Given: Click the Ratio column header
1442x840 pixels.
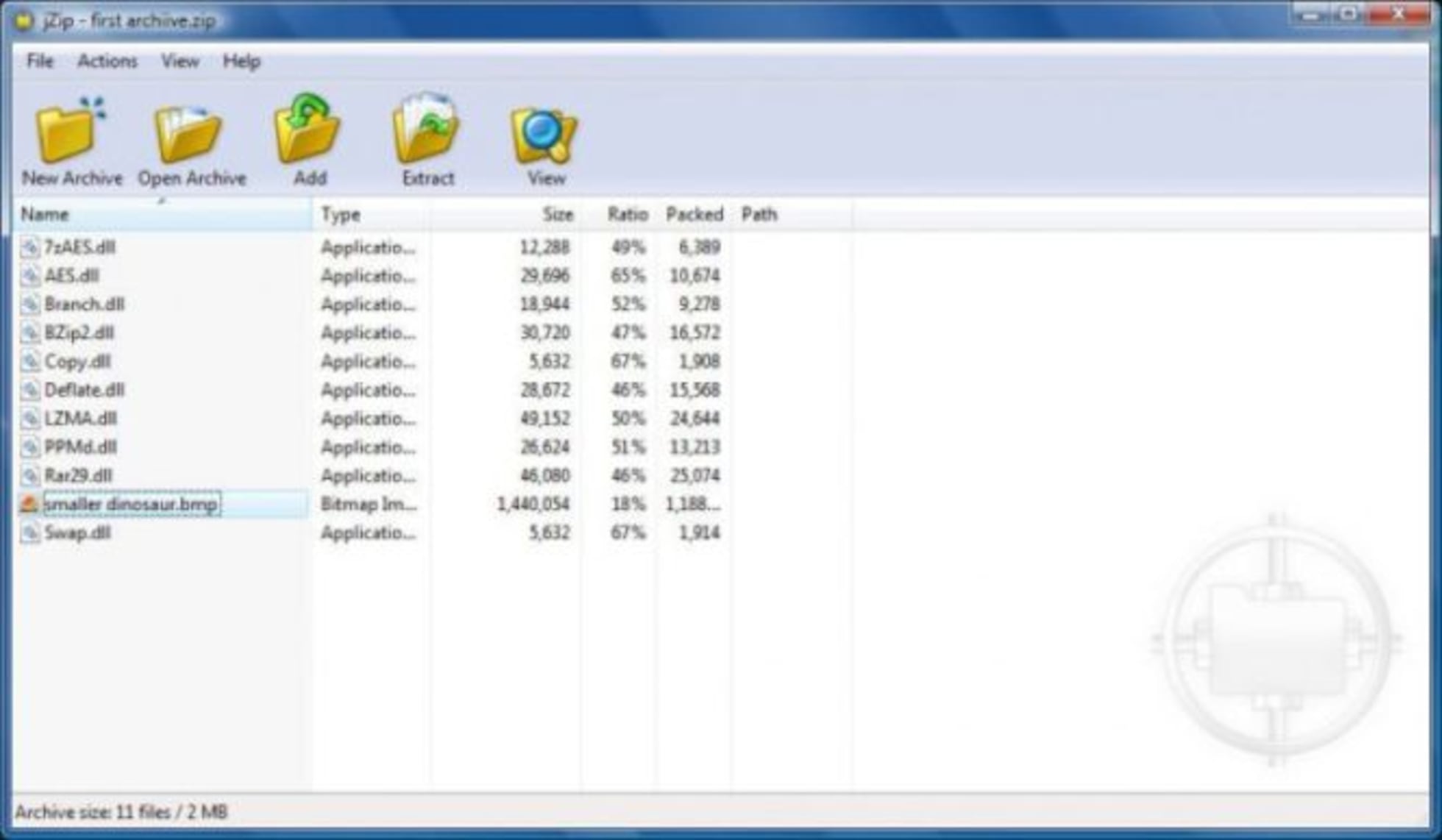Looking at the screenshot, I should 628,214.
